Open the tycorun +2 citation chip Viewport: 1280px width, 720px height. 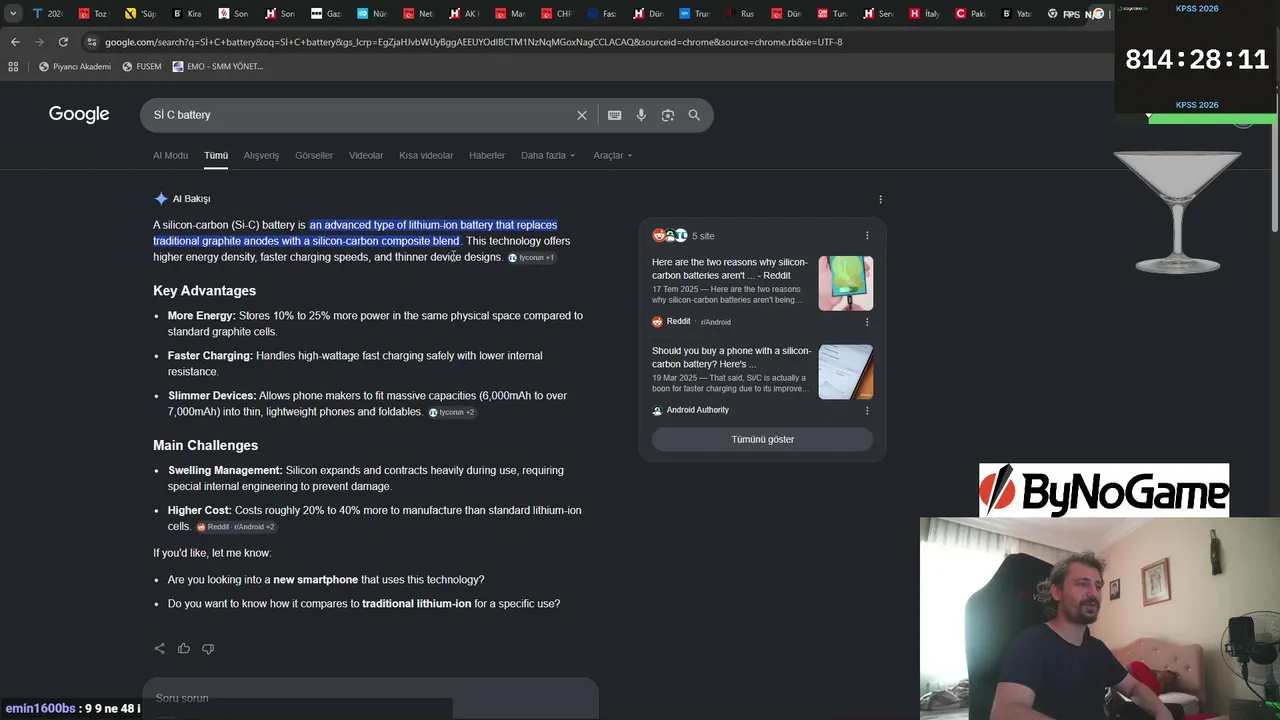pyautogui.click(x=452, y=412)
